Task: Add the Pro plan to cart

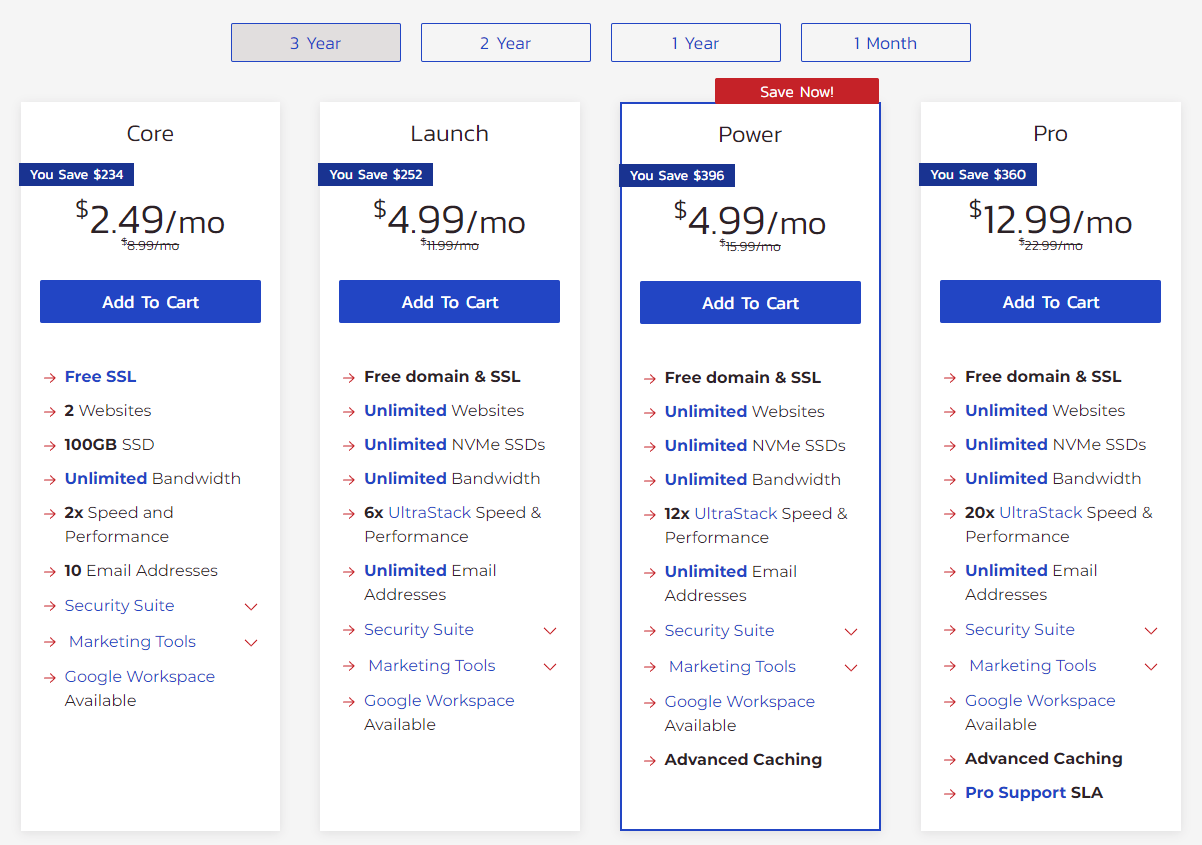Action: tap(1050, 302)
